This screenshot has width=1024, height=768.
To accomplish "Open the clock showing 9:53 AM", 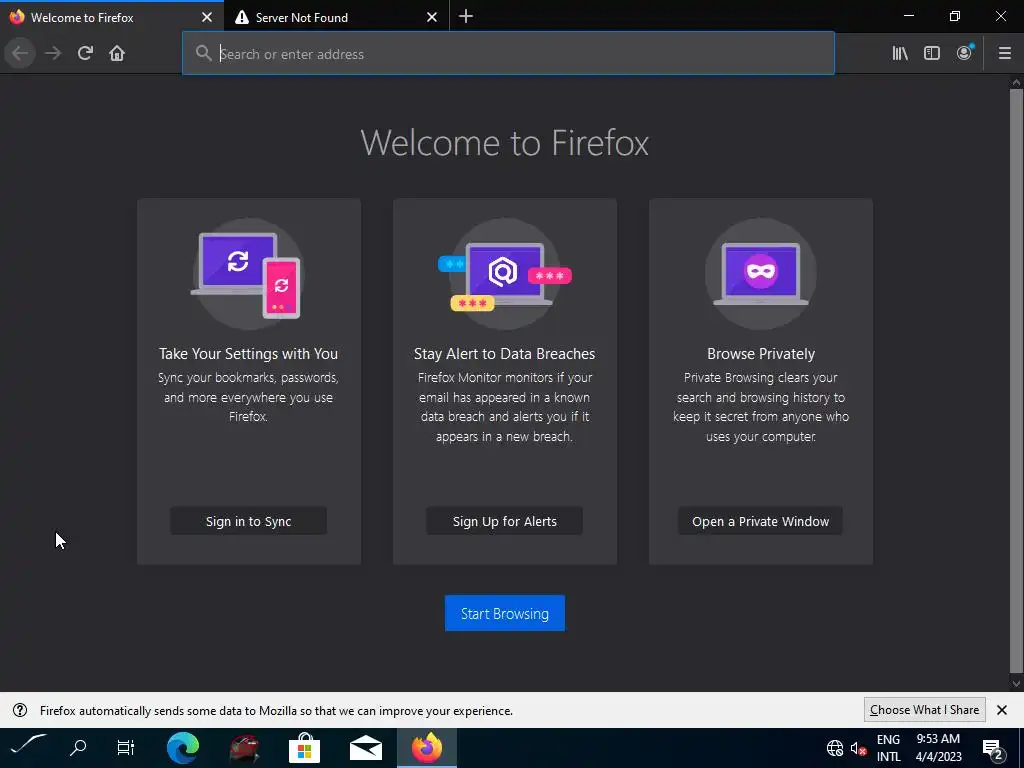I will [x=938, y=748].
